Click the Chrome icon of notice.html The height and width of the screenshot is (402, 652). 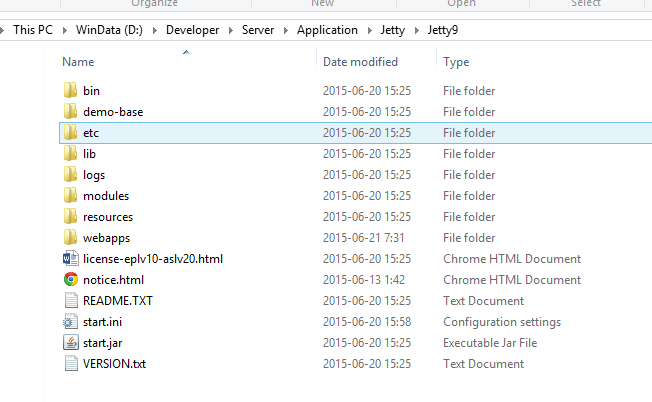(x=71, y=279)
